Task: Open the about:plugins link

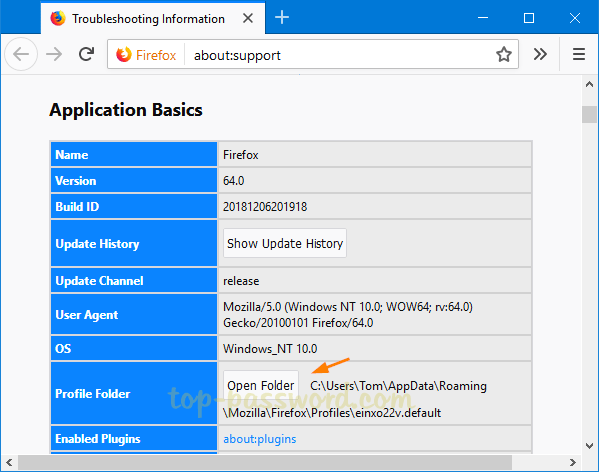Action: click(x=259, y=439)
